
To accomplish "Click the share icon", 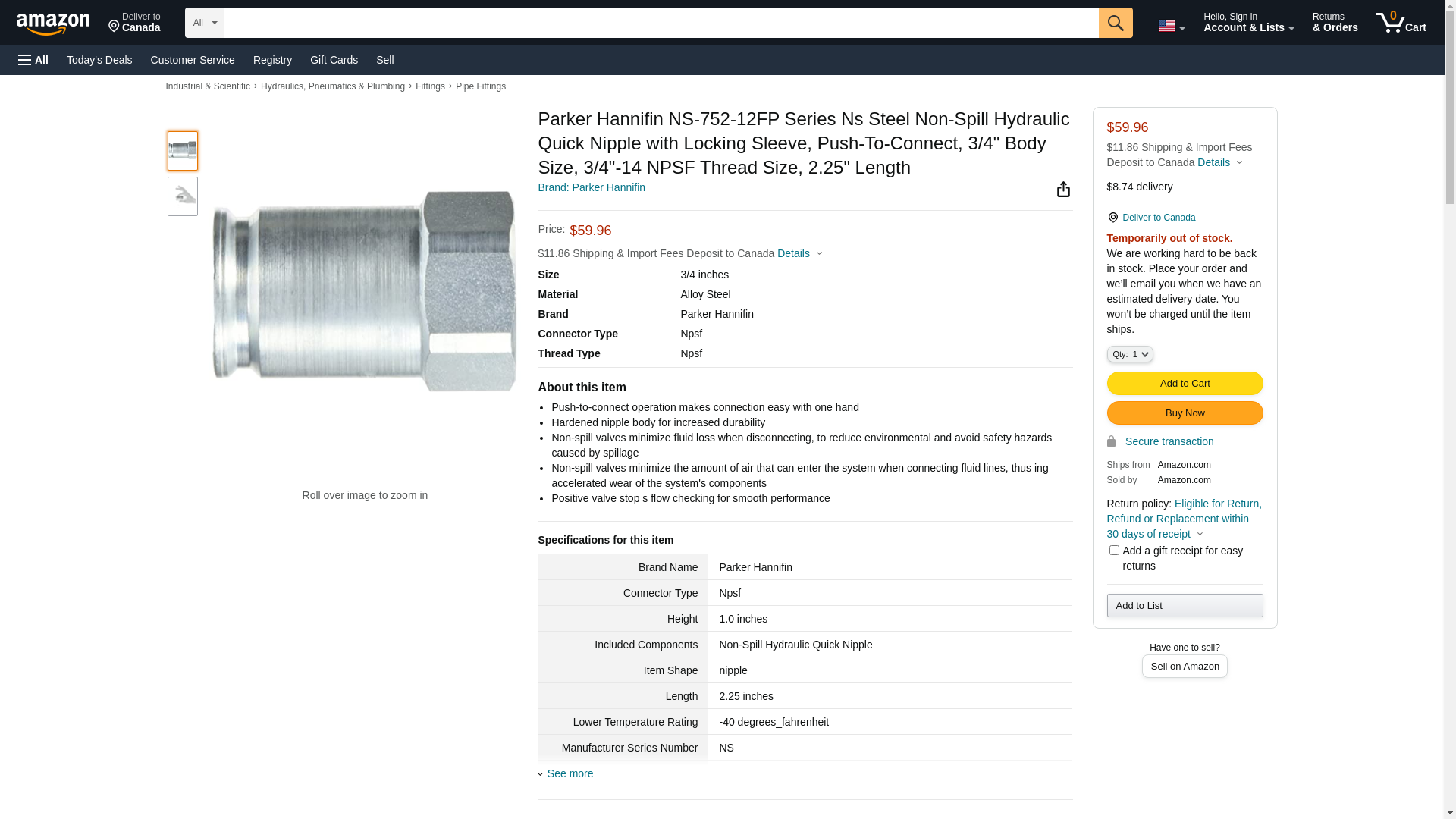I will (x=1063, y=190).
